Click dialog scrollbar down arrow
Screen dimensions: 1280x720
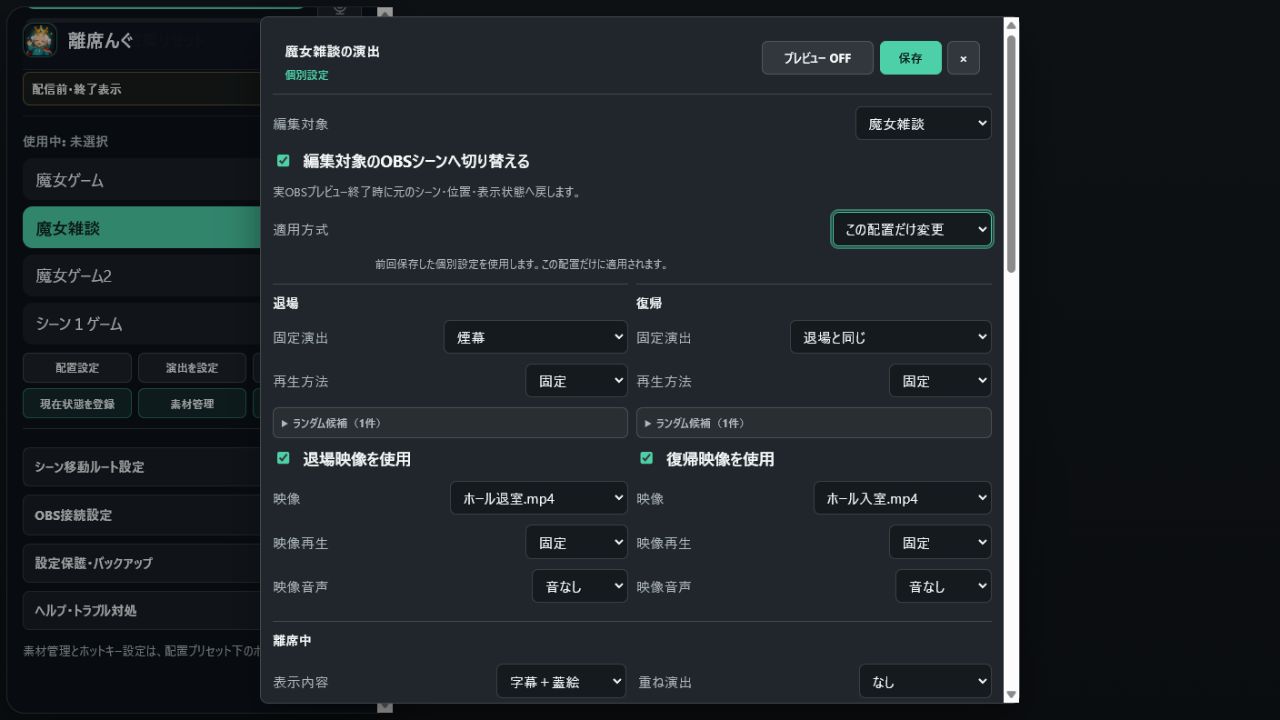(x=1011, y=695)
